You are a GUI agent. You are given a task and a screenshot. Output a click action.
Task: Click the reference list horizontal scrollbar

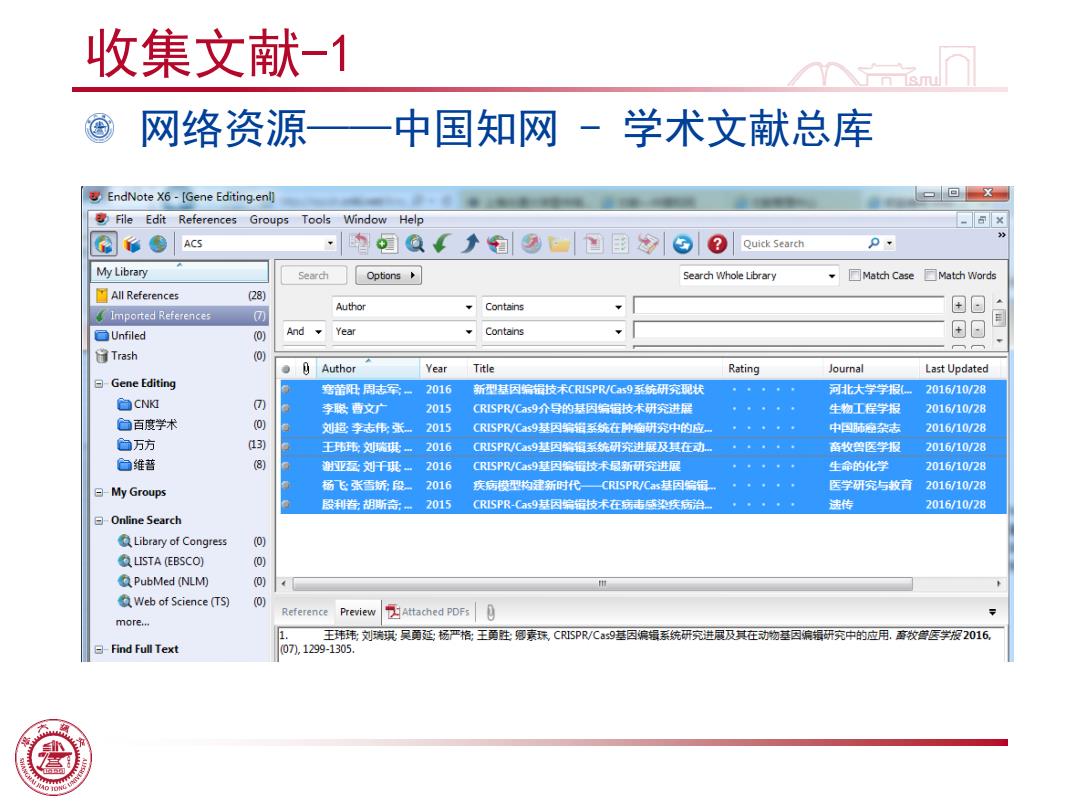point(603,583)
